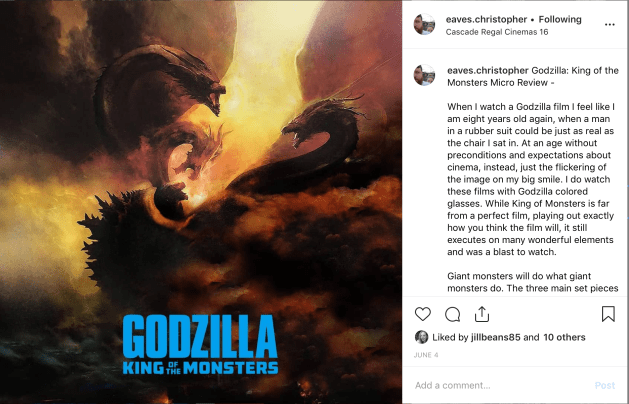
Task: Save the post with the bookmark icon
Action: click(608, 314)
